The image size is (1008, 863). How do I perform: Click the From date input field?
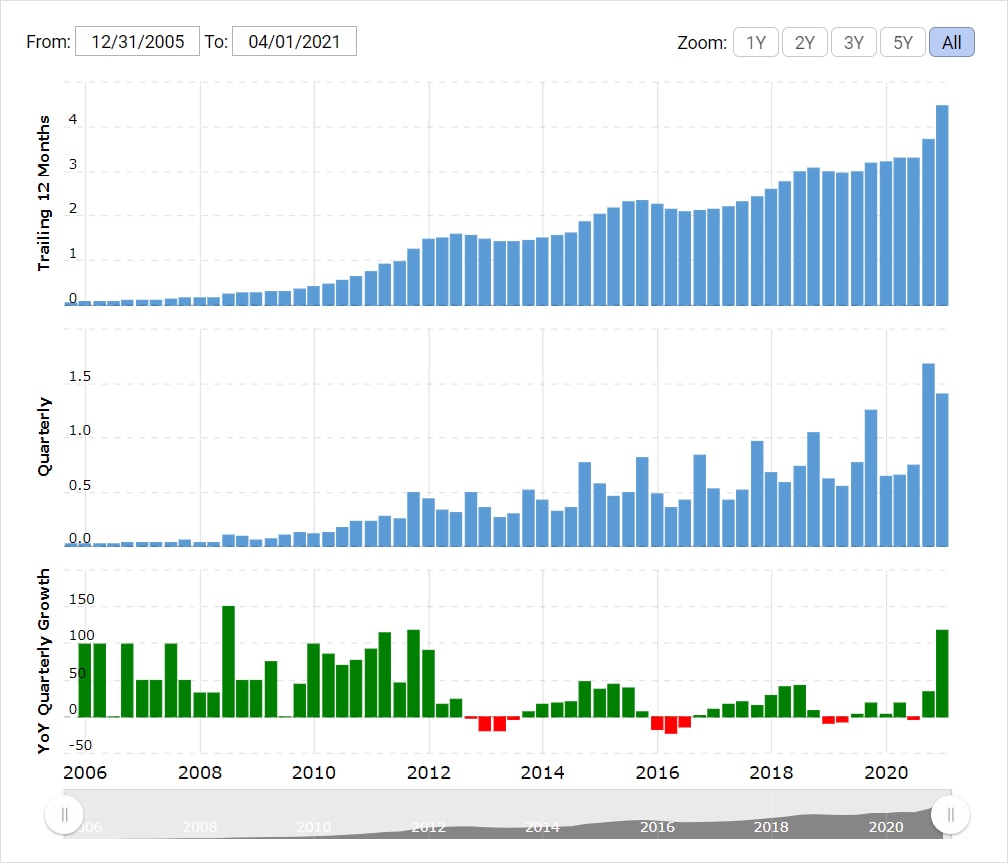click(137, 42)
